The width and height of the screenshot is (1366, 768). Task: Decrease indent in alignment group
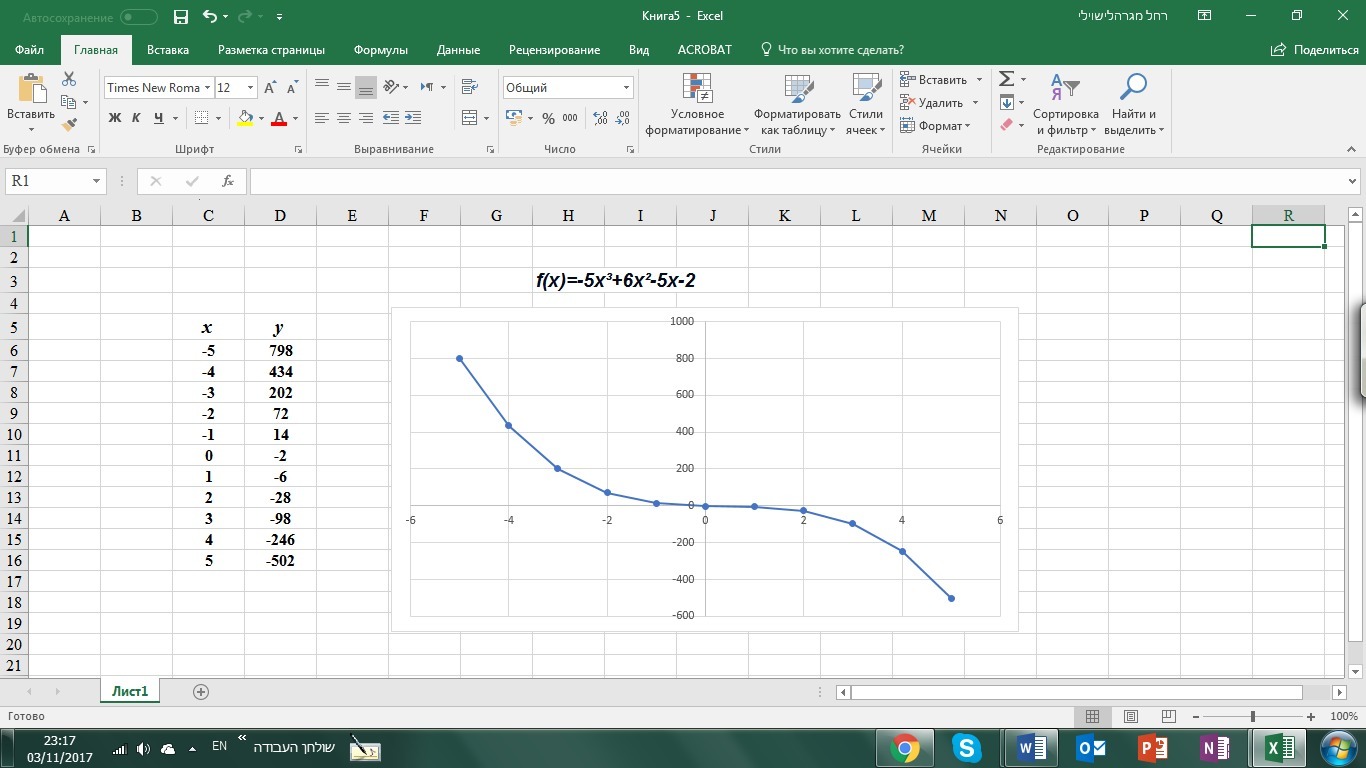click(x=391, y=118)
